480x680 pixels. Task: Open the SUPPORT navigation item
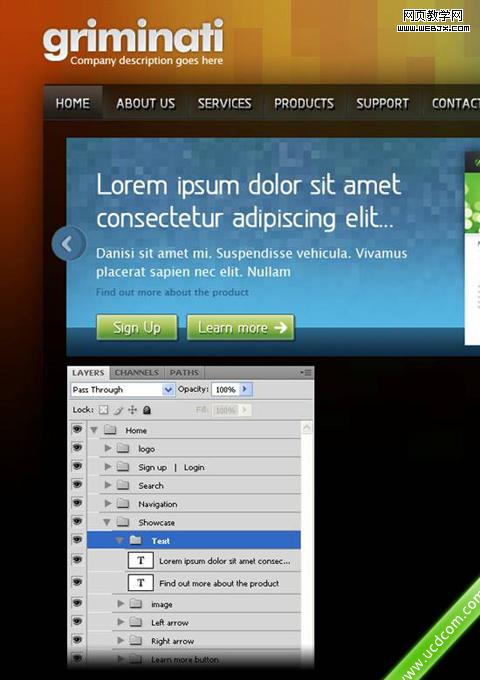coord(382,103)
